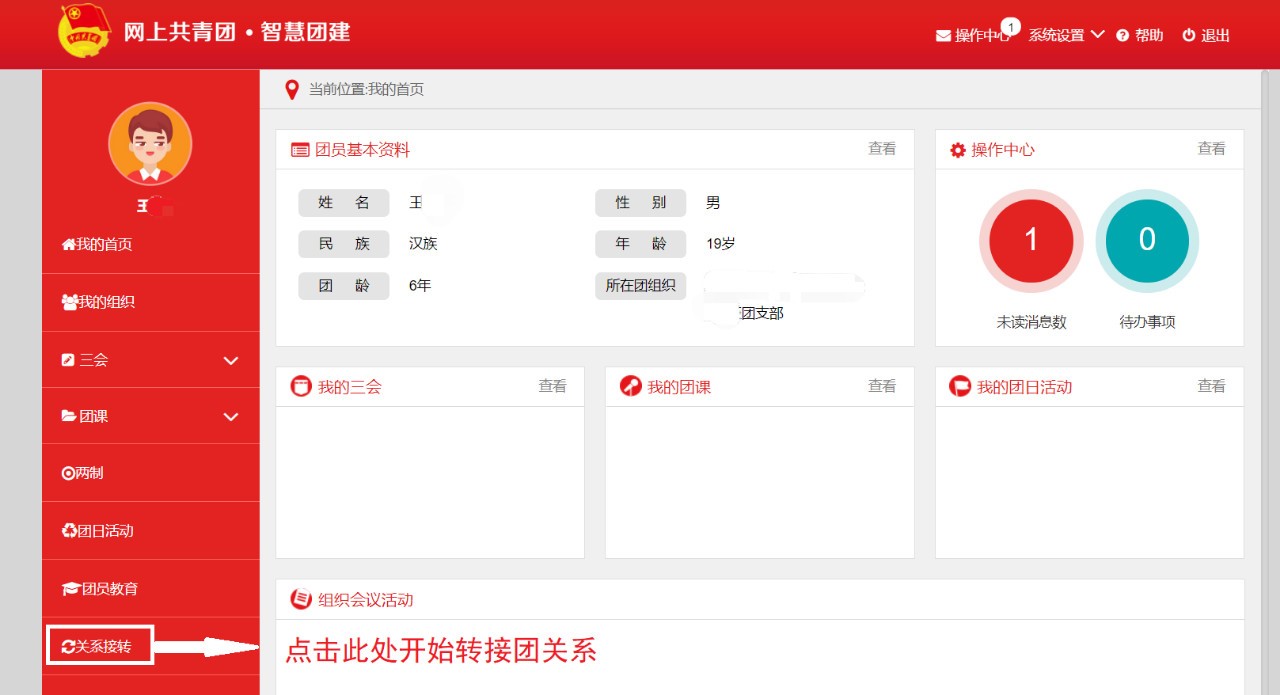This screenshot has height=695, width=1280.
Task: Go to 我的首页 in sidebar
Action: [x=98, y=244]
